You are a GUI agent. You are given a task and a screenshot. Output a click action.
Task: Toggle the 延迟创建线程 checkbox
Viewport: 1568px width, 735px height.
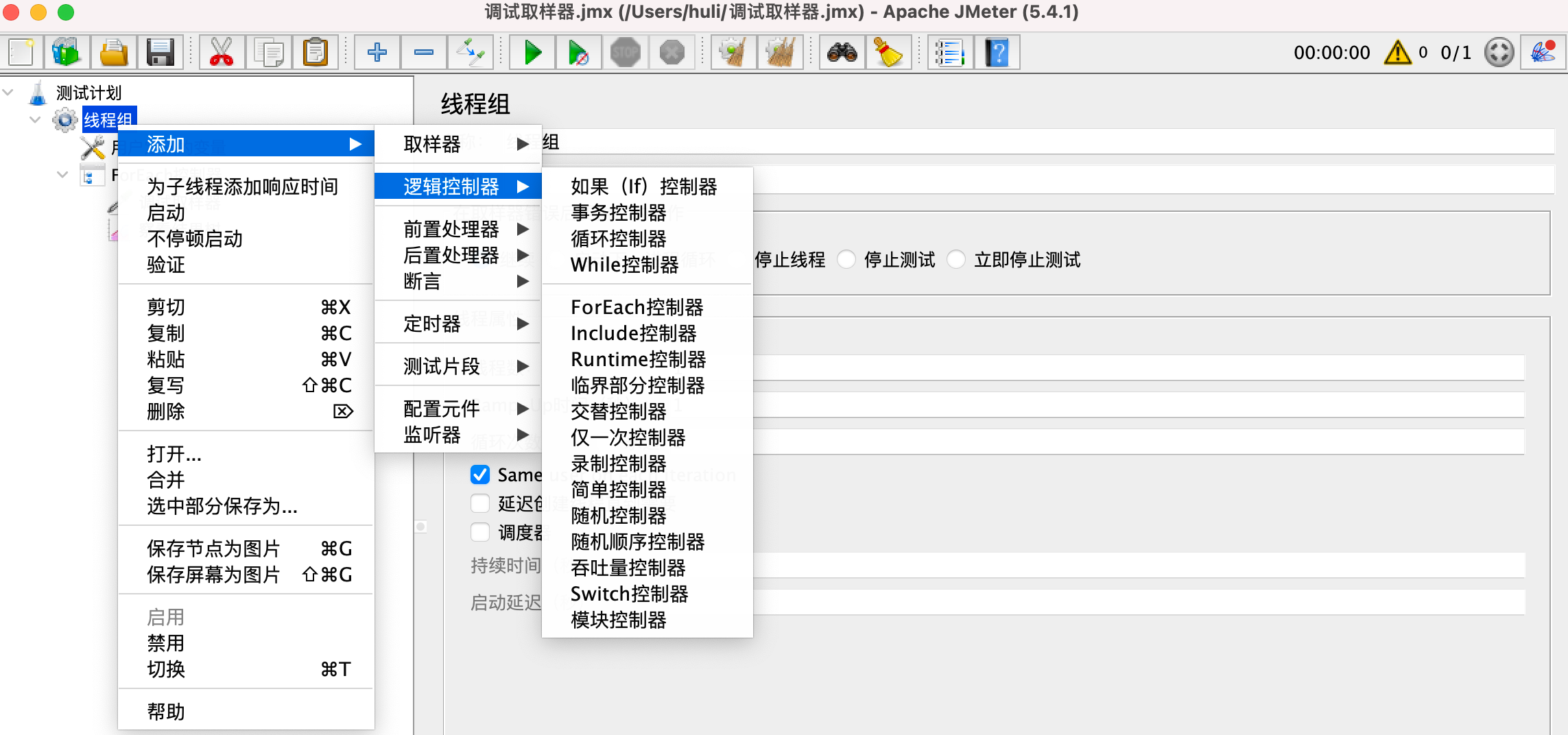coord(480,503)
